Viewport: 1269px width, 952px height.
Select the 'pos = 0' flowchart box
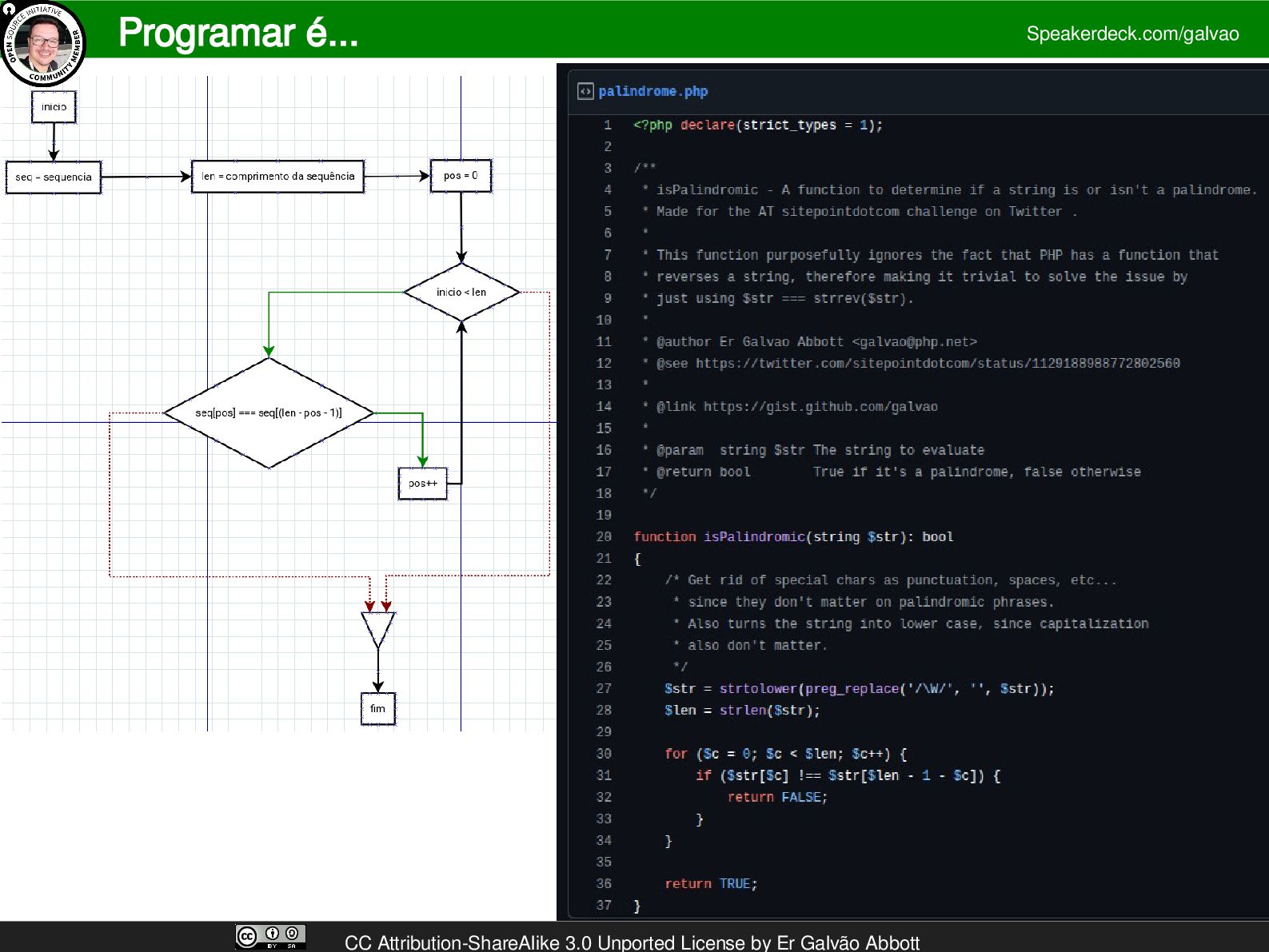pyautogui.click(x=461, y=176)
